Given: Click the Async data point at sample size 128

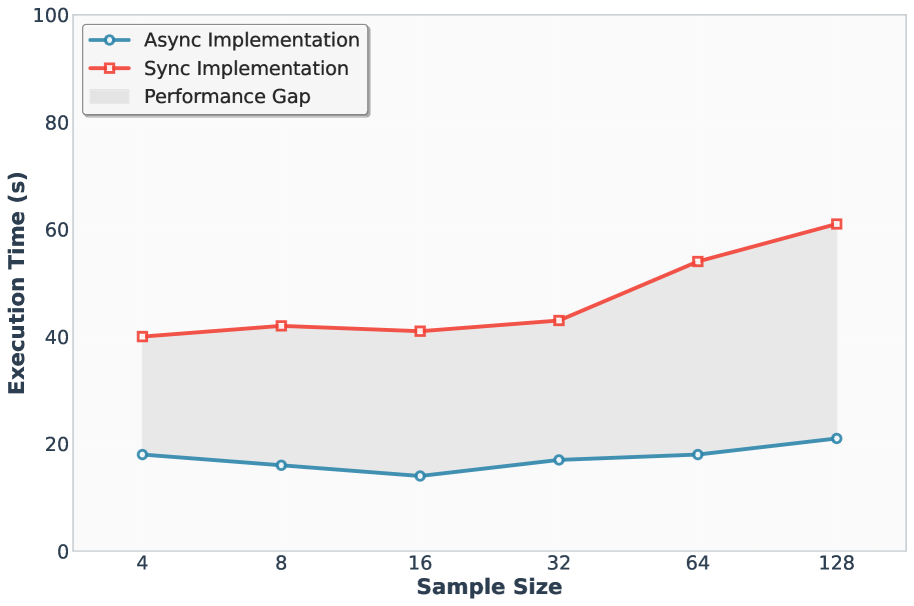Looking at the screenshot, I should pos(836,439).
